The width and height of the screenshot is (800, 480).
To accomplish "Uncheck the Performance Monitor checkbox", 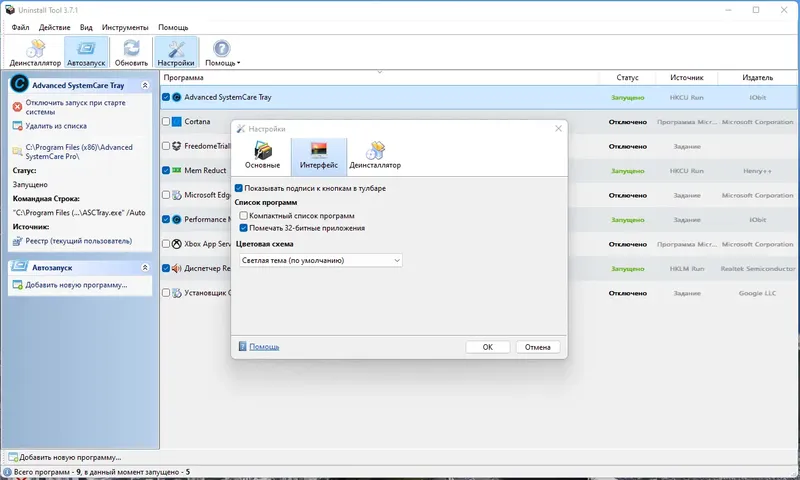I will [x=166, y=219].
